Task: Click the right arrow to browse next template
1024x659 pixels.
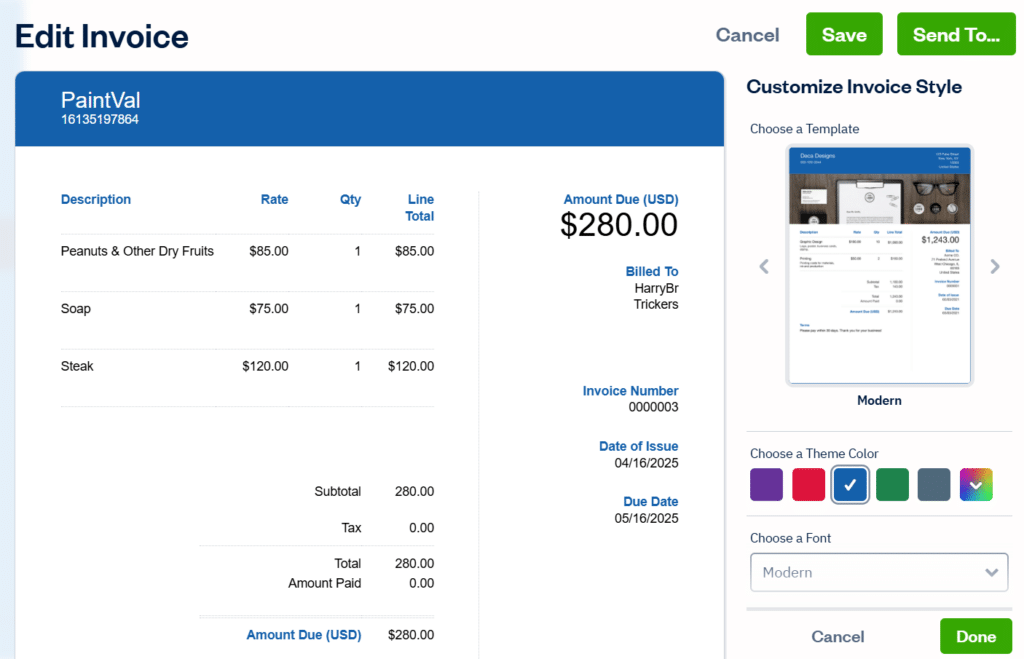Action: pyautogui.click(x=995, y=266)
